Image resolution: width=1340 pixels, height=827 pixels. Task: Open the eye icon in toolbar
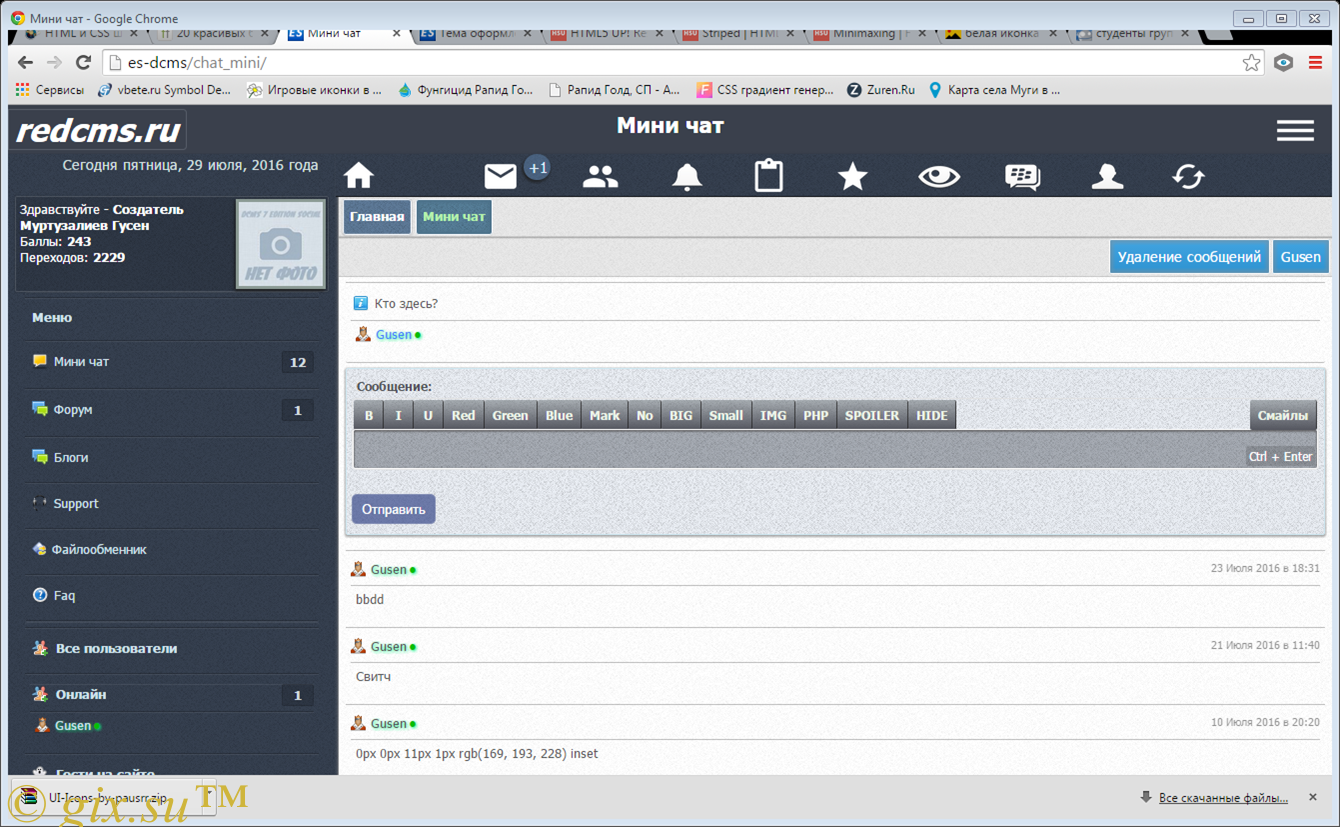point(939,177)
